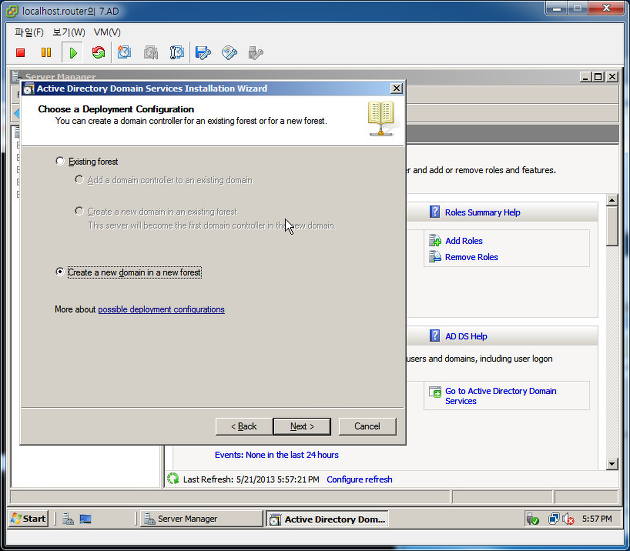Viewport: 630px width, 551px height.
Task: Click the grayed revert snapshot icon
Action: [151, 53]
